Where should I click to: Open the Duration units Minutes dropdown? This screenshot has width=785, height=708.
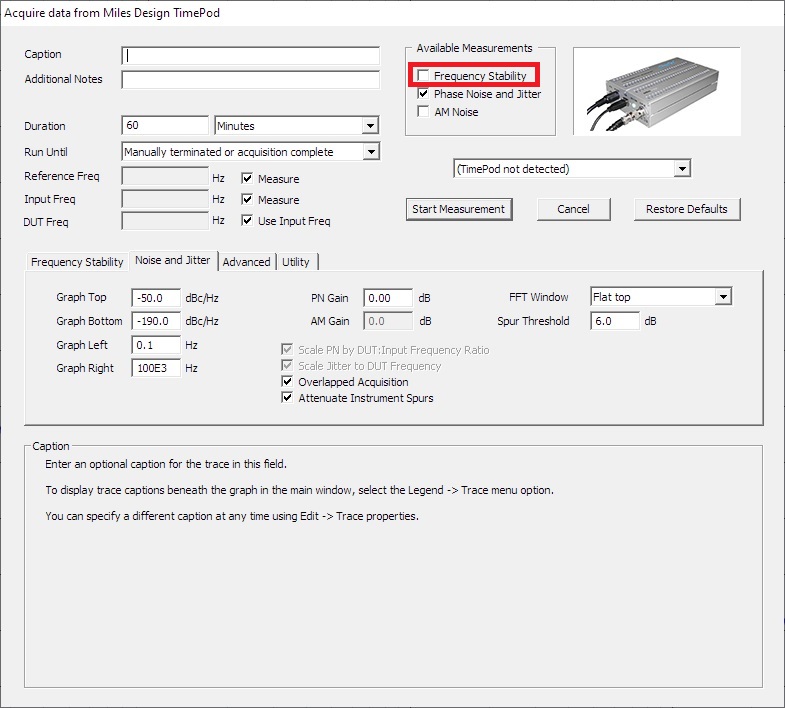click(297, 125)
